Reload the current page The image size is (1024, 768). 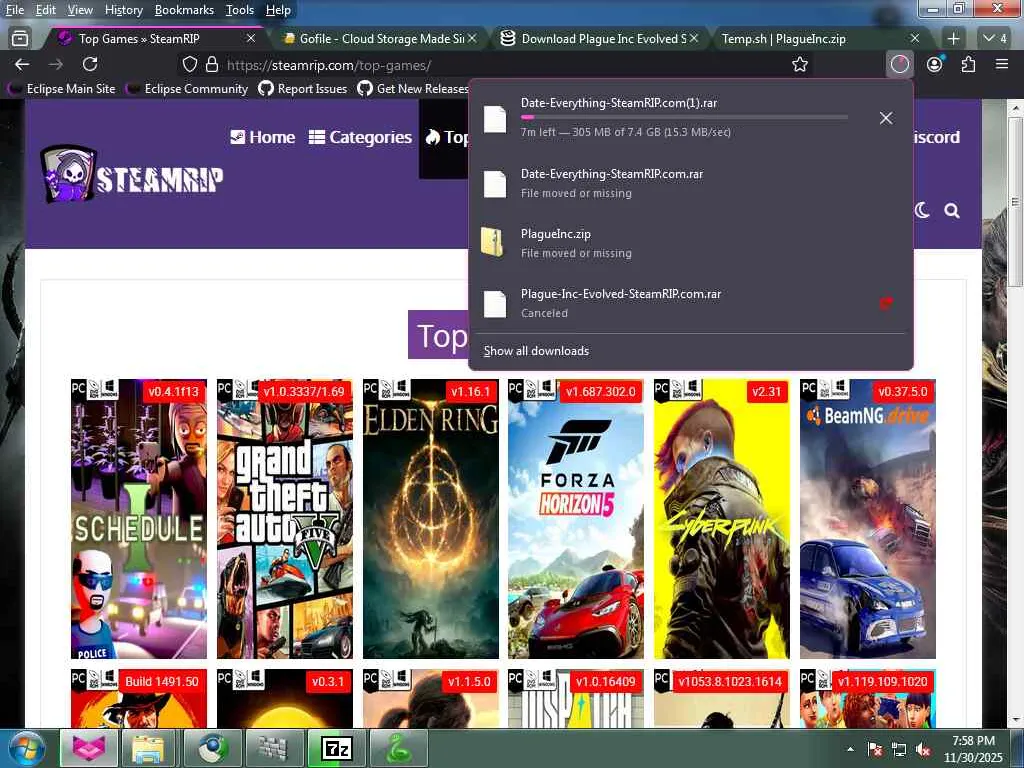pos(90,64)
